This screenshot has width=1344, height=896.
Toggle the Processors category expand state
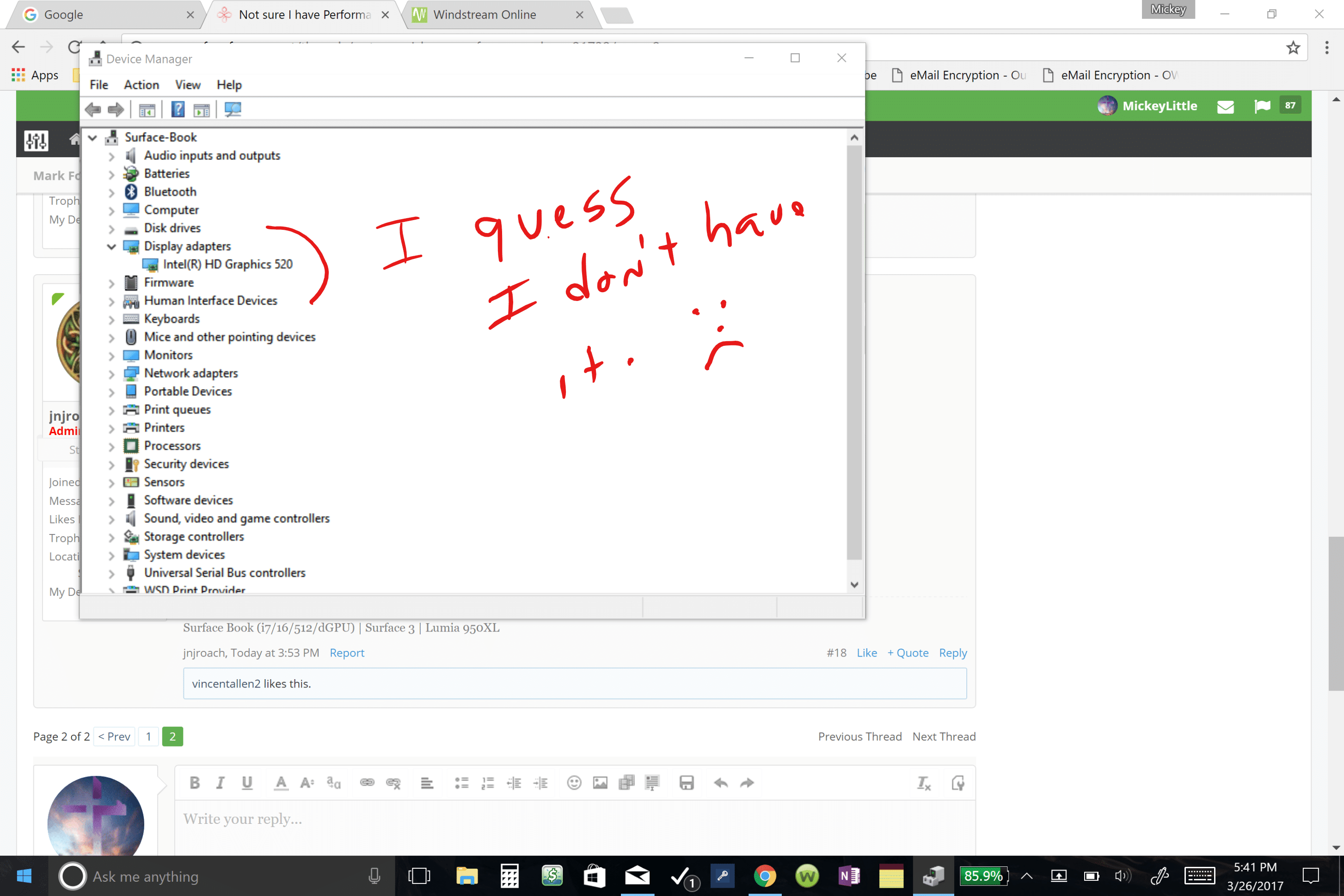pos(111,445)
